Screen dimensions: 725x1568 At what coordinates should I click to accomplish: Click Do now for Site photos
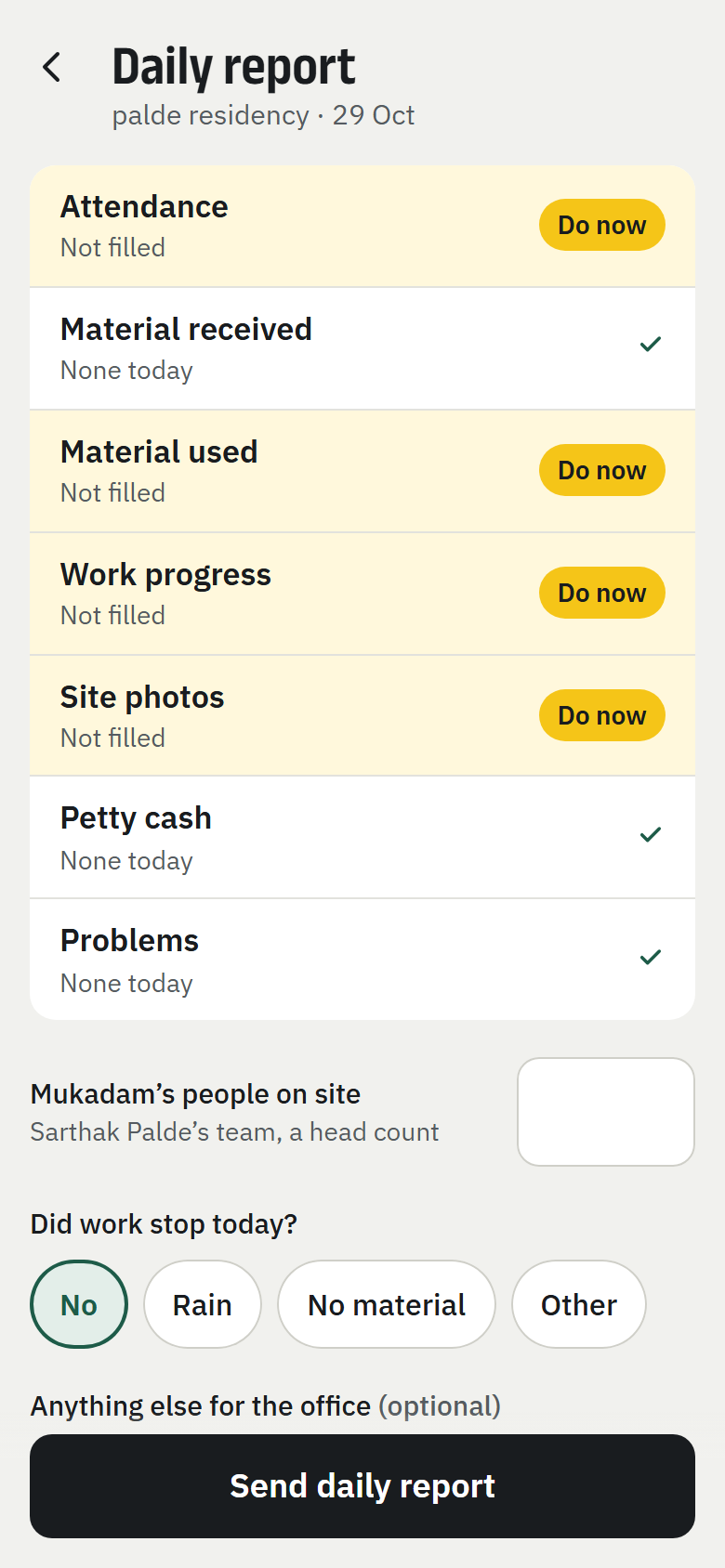pyautogui.click(x=602, y=715)
